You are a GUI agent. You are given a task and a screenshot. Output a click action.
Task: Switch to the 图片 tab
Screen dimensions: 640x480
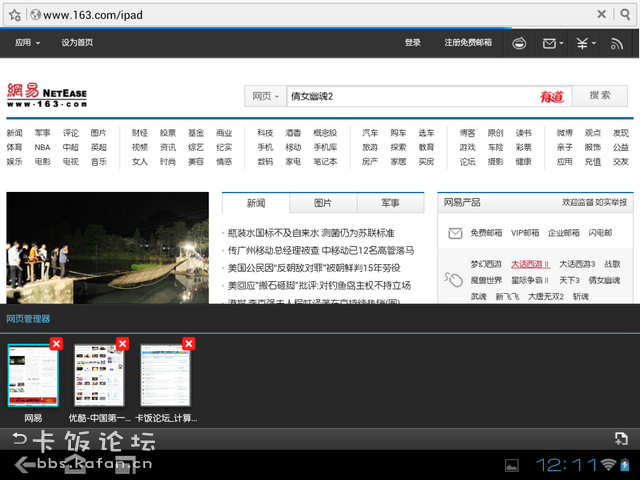pyautogui.click(x=323, y=203)
